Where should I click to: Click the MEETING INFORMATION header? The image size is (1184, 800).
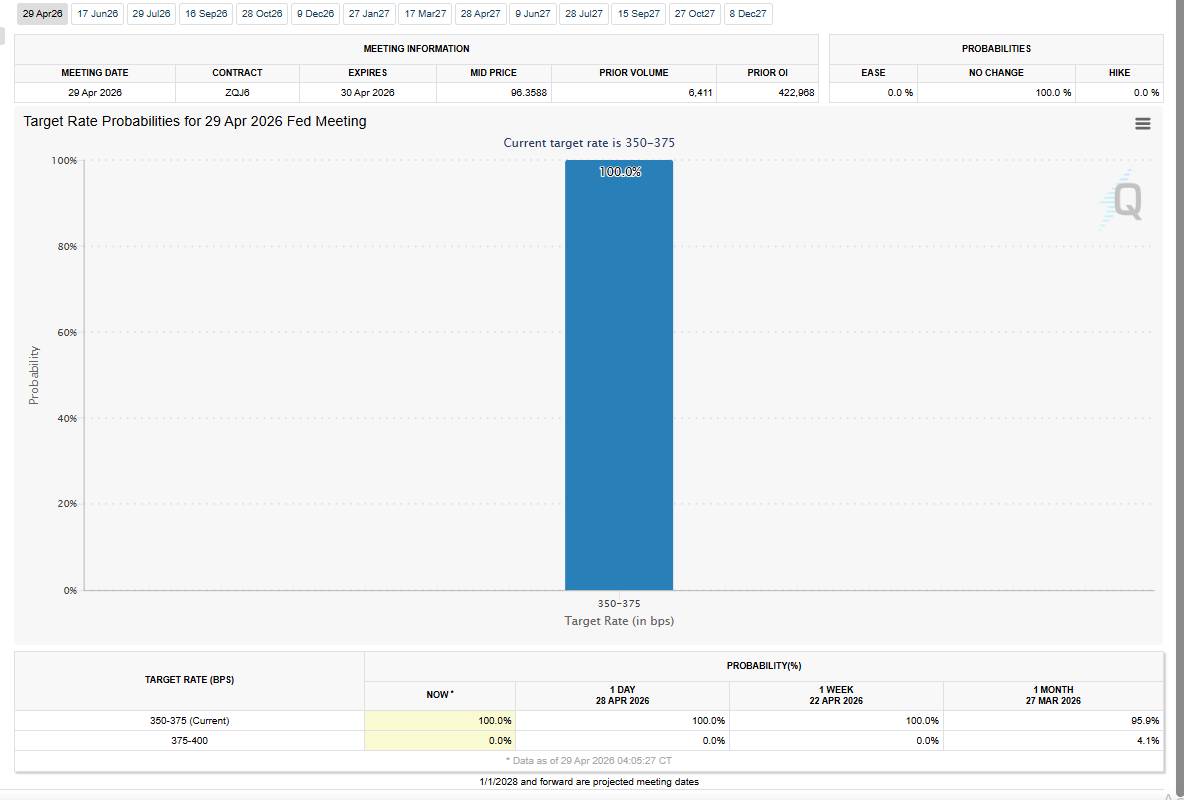pos(416,48)
